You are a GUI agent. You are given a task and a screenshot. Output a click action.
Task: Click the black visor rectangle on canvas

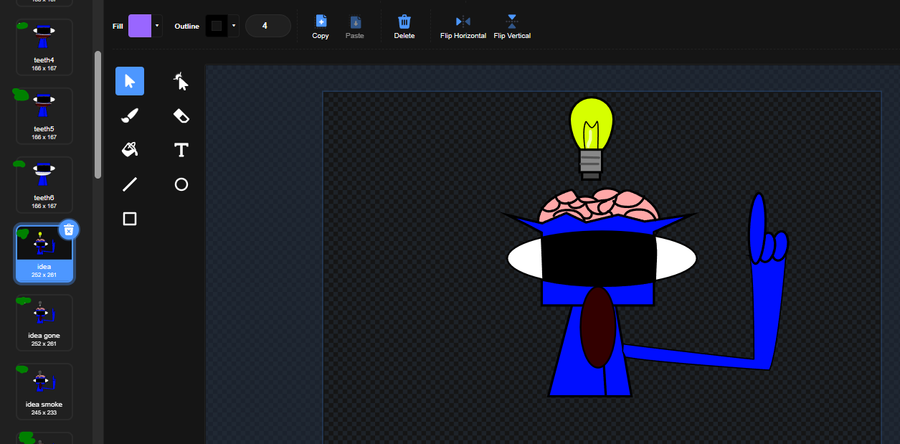pyautogui.click(x=598, y=259)
